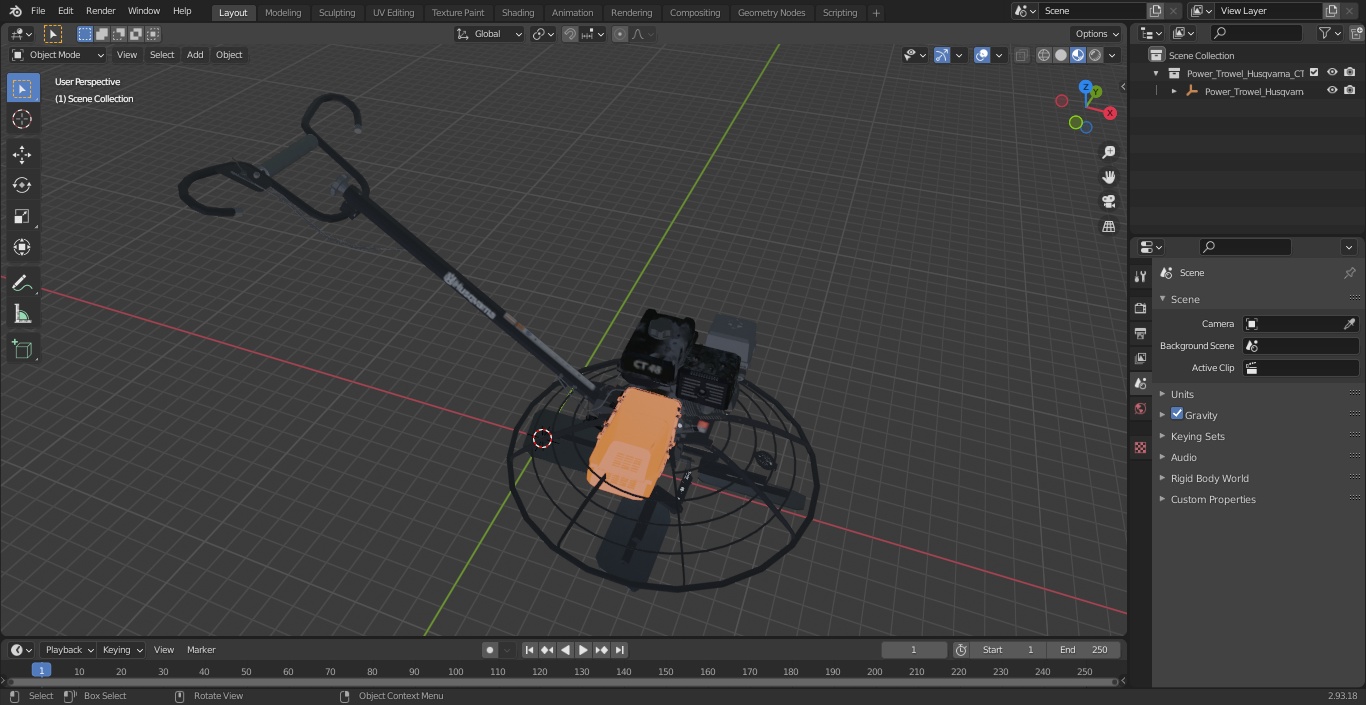1366x705 pixels.
Task: Switch perspective/orthographic view grid icon
Action: pyautogui.click(x=1109, y=226)
